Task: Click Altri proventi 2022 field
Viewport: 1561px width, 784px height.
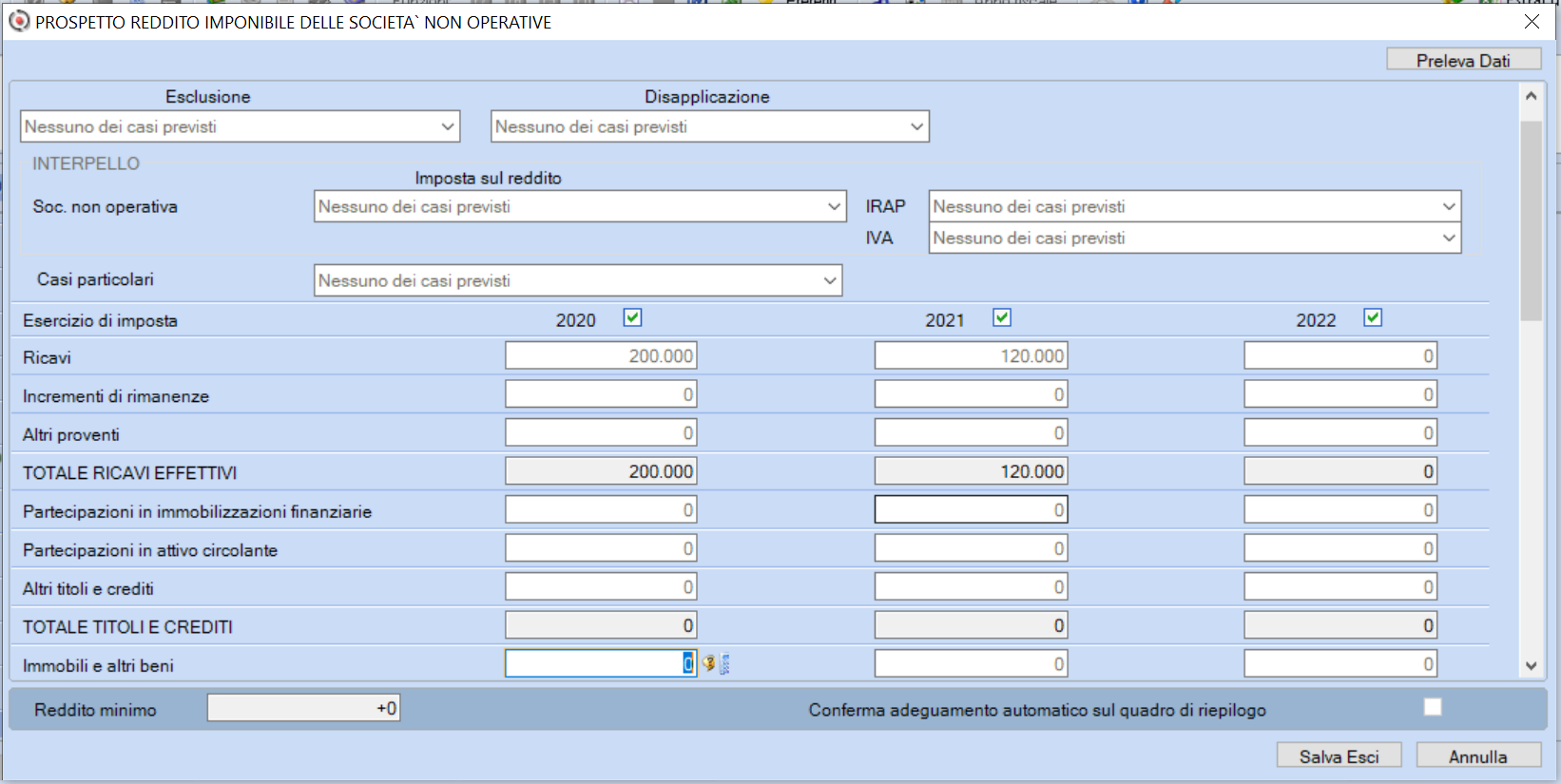Action: [1340, 432]
